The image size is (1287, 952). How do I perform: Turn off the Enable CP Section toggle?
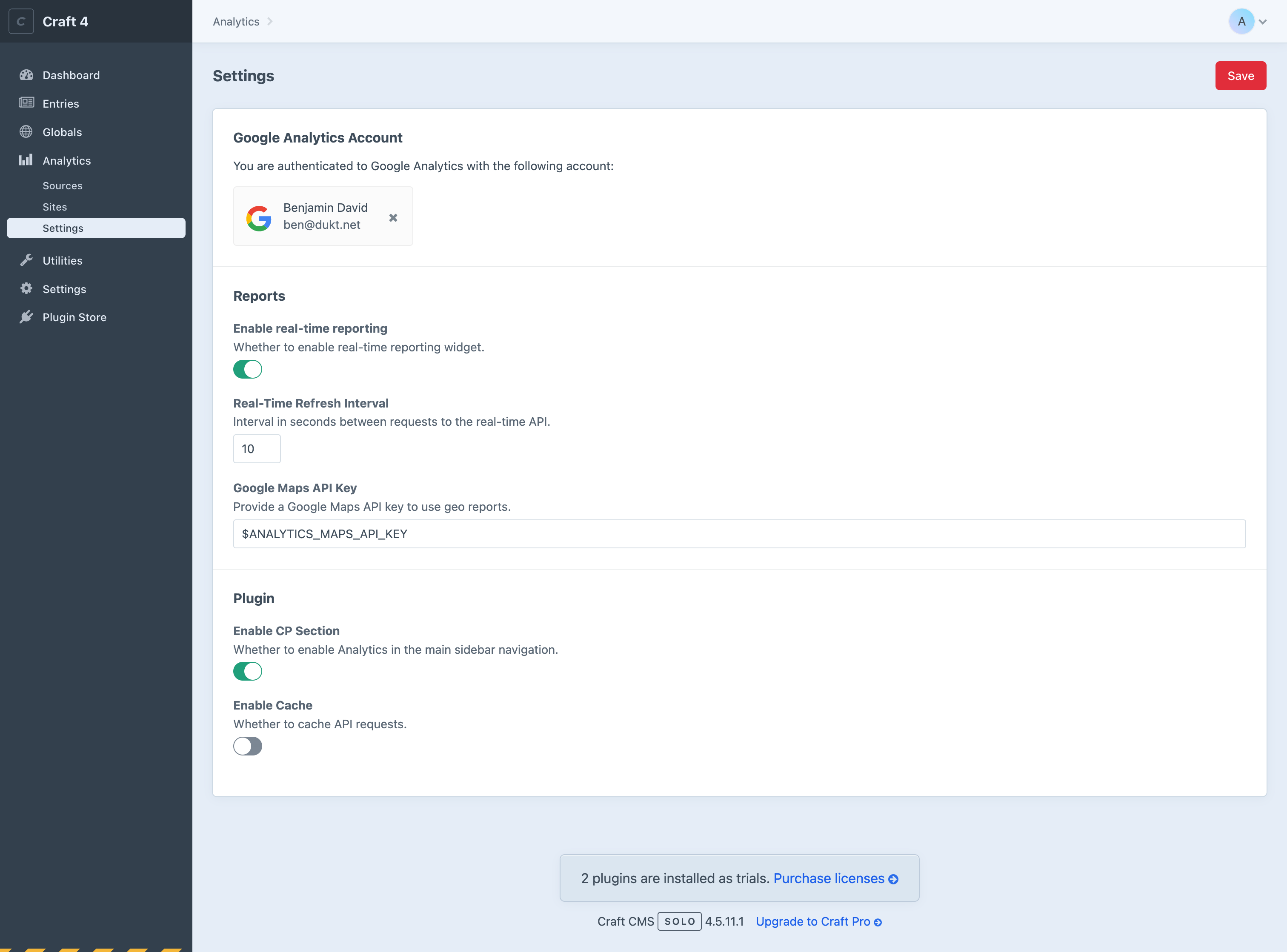(247, 671)
